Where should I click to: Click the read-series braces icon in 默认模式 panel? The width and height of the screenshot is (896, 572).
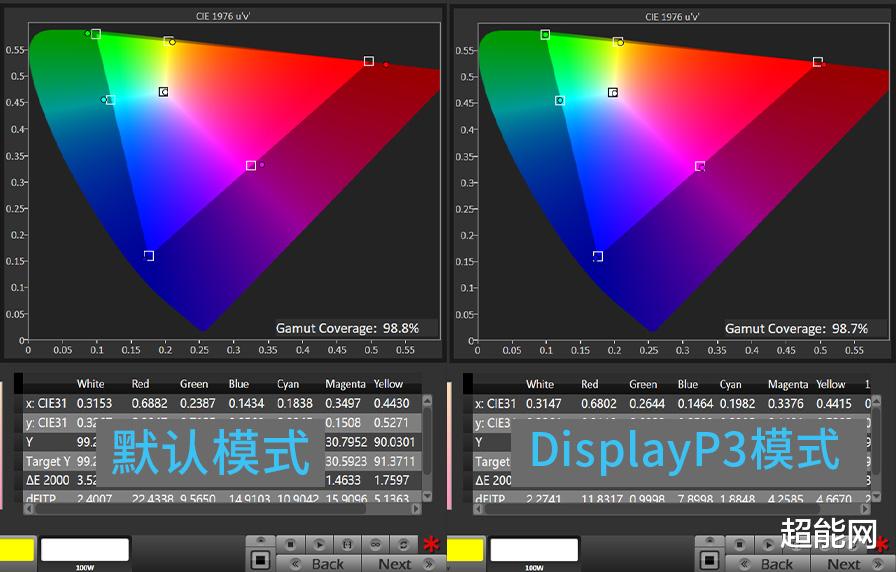(347, 545)
